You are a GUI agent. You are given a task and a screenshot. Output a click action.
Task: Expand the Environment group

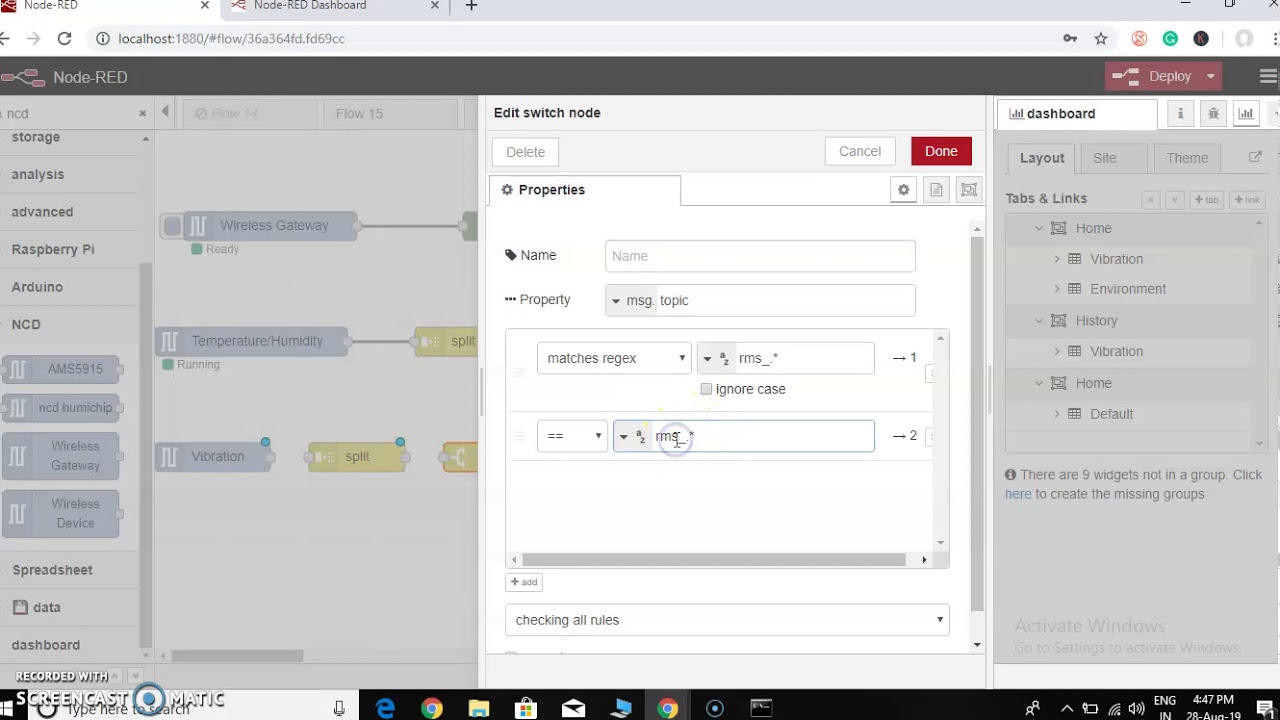[x=1057, y=289]
